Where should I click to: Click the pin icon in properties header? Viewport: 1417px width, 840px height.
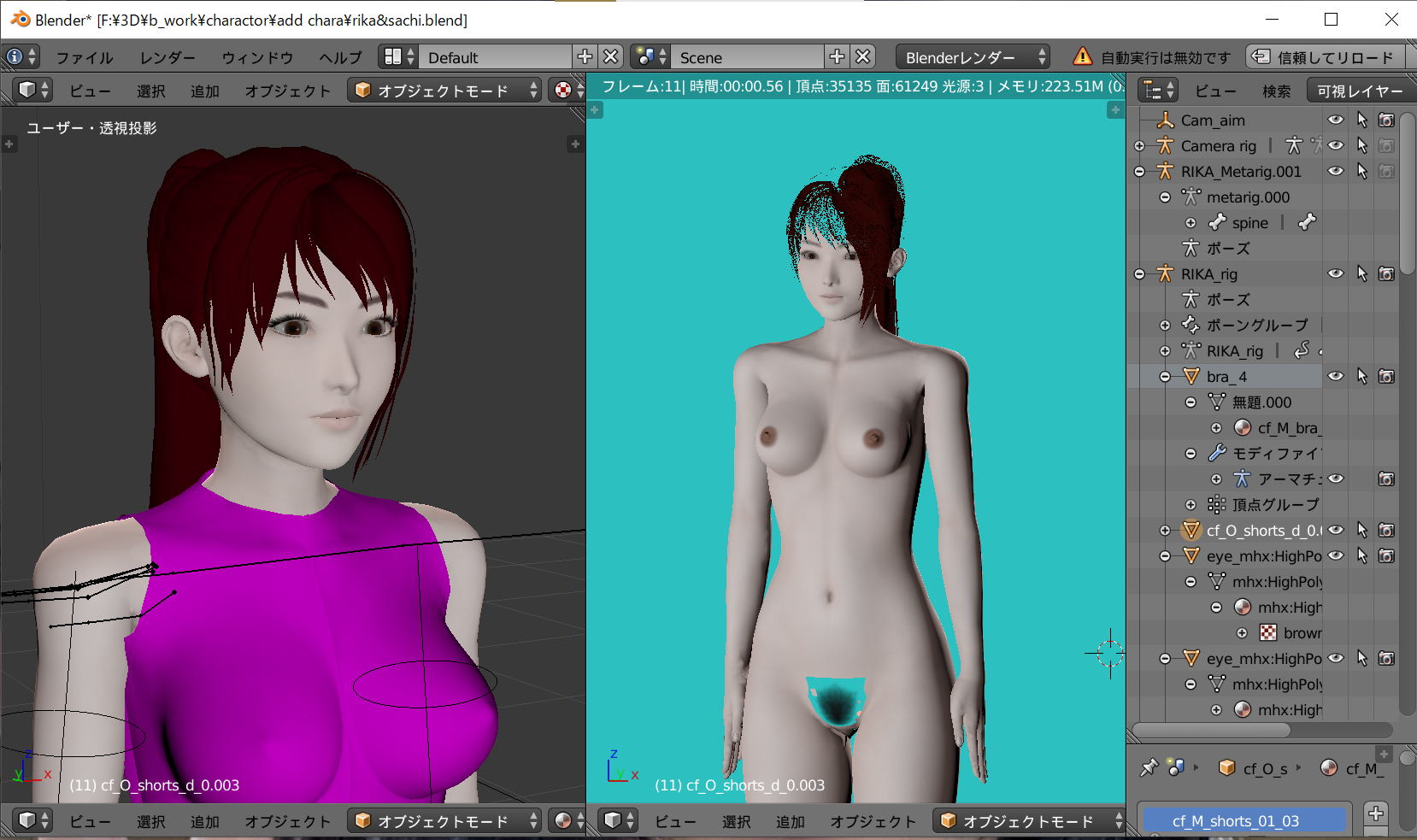tap(1149, 768)
